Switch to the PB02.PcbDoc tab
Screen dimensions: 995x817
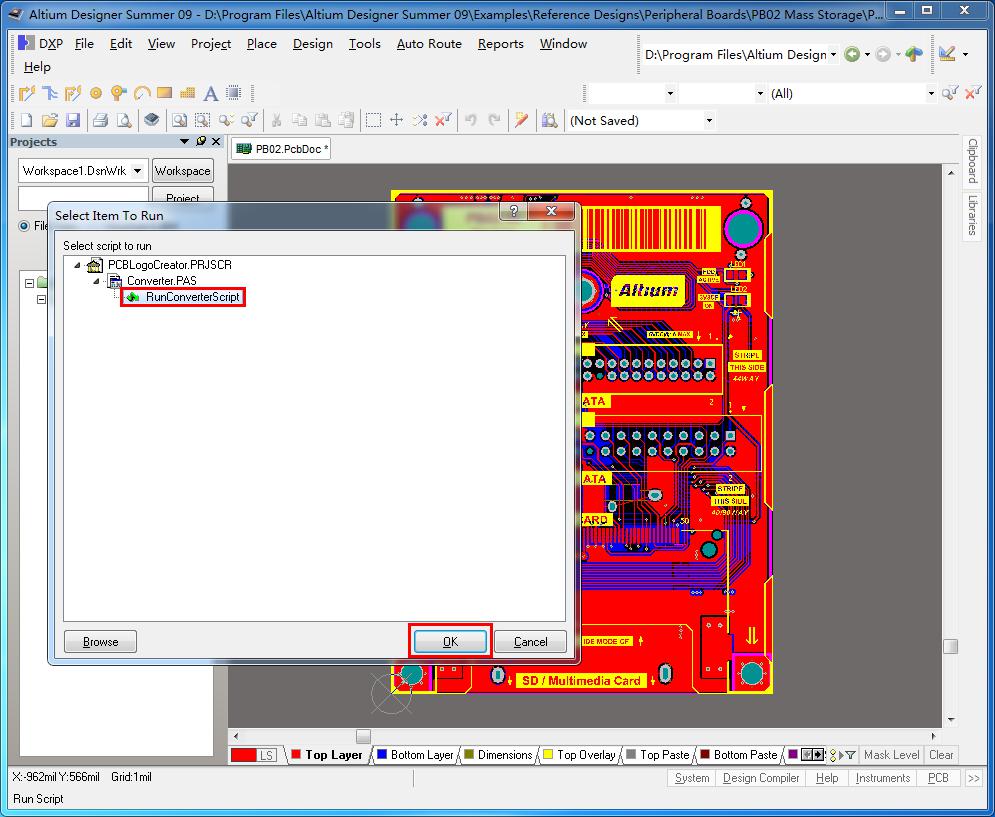[281, 149]
